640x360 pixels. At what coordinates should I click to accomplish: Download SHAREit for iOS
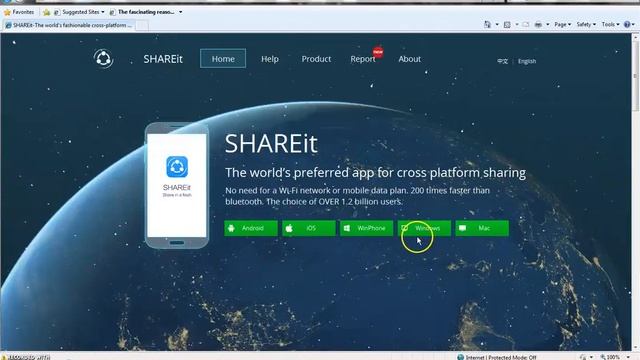(309, 228)
